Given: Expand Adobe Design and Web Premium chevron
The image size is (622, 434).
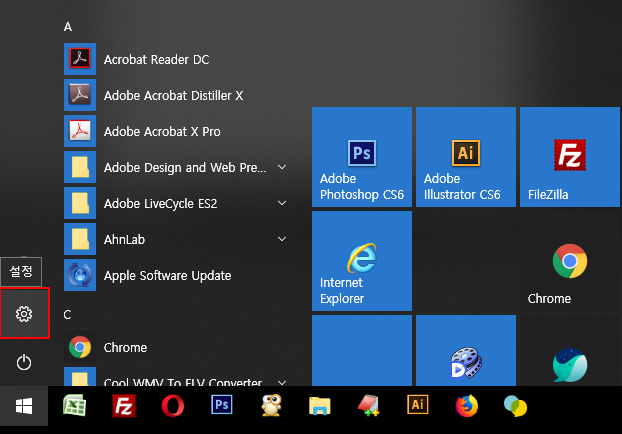Looking at the screenshot, I should tap(282, 167).
